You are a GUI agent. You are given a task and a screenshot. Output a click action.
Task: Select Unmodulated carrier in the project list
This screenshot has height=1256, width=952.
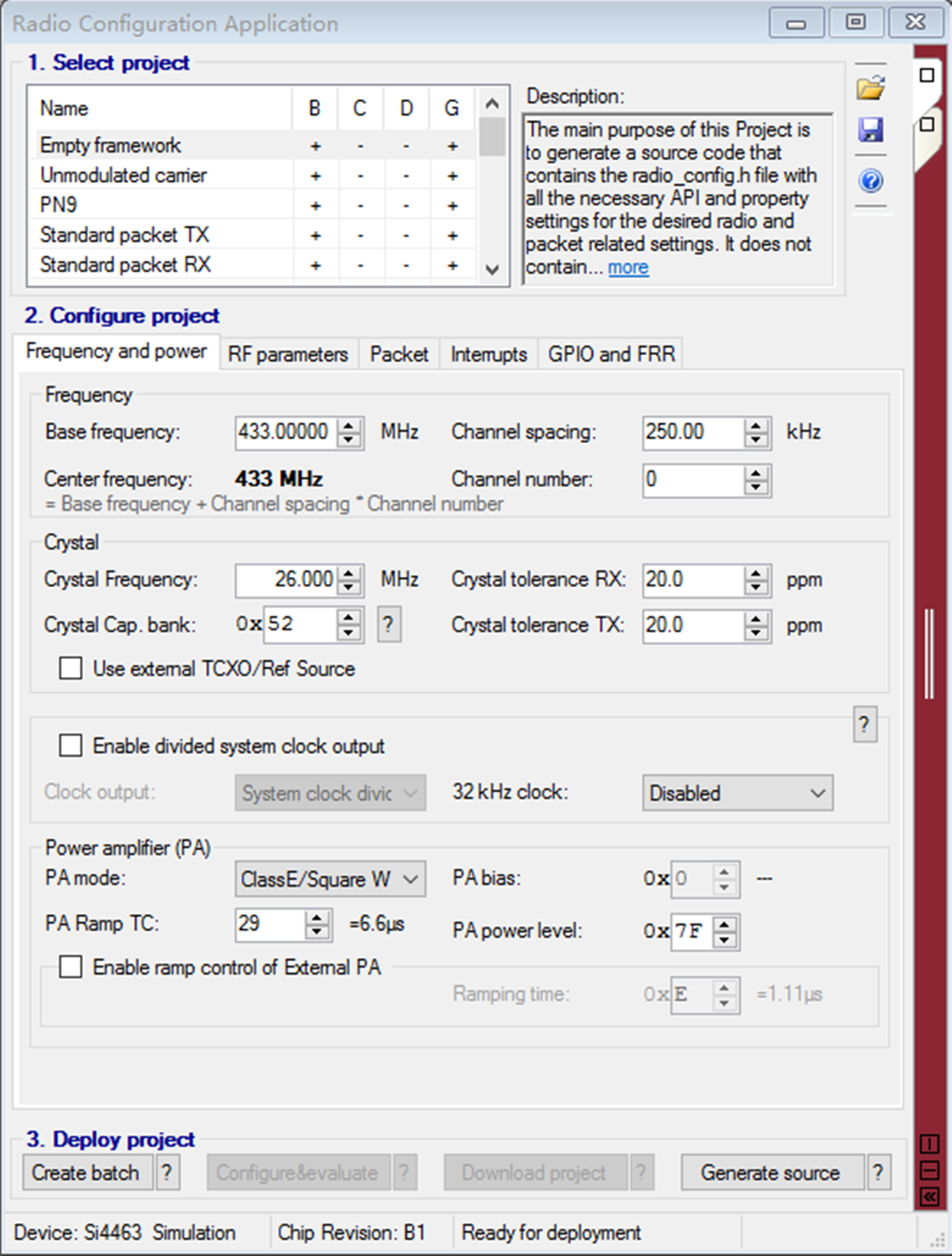tap(123, 175)
